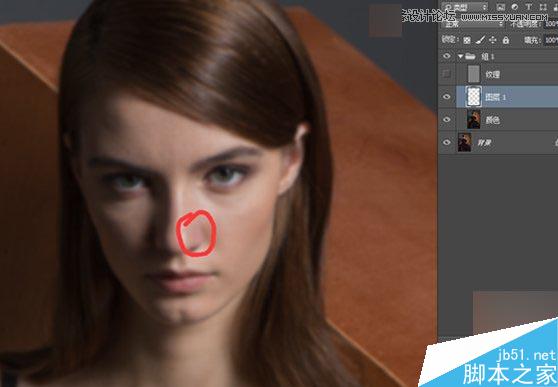Open the layer filter type dropdown
Screen dimensions: 558x387
[465, 7]
